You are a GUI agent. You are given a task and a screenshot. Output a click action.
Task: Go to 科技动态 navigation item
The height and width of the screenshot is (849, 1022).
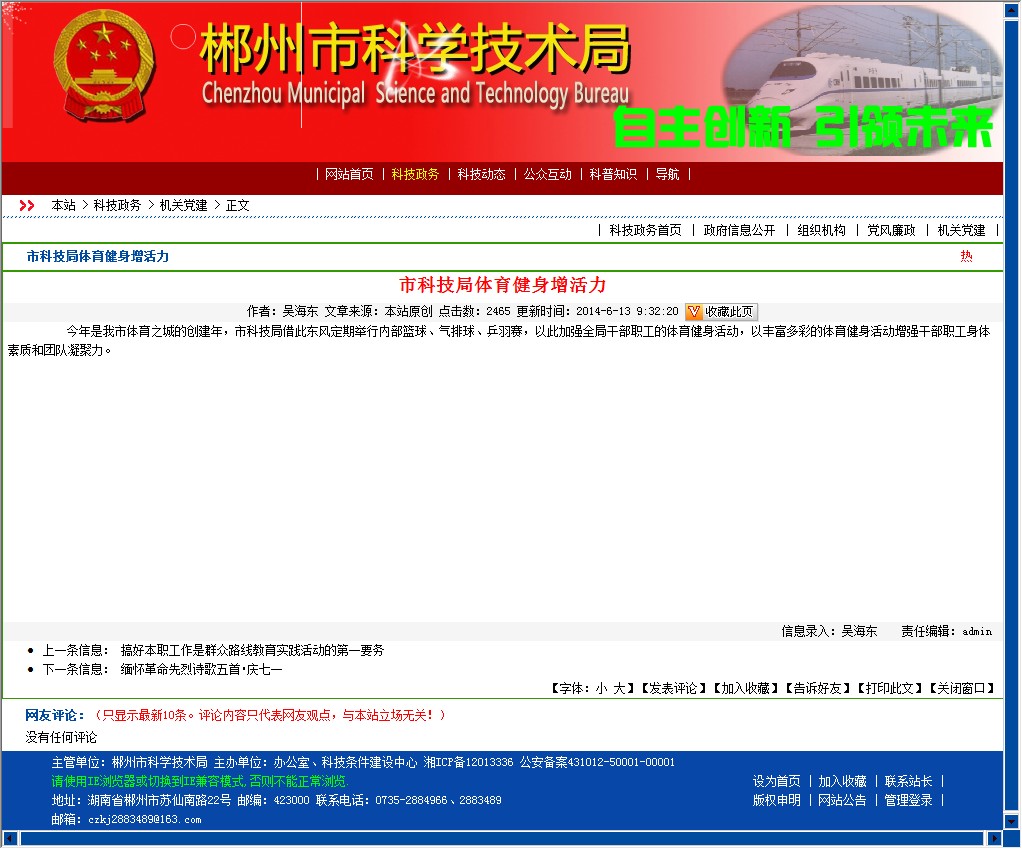tap(481, 174)
